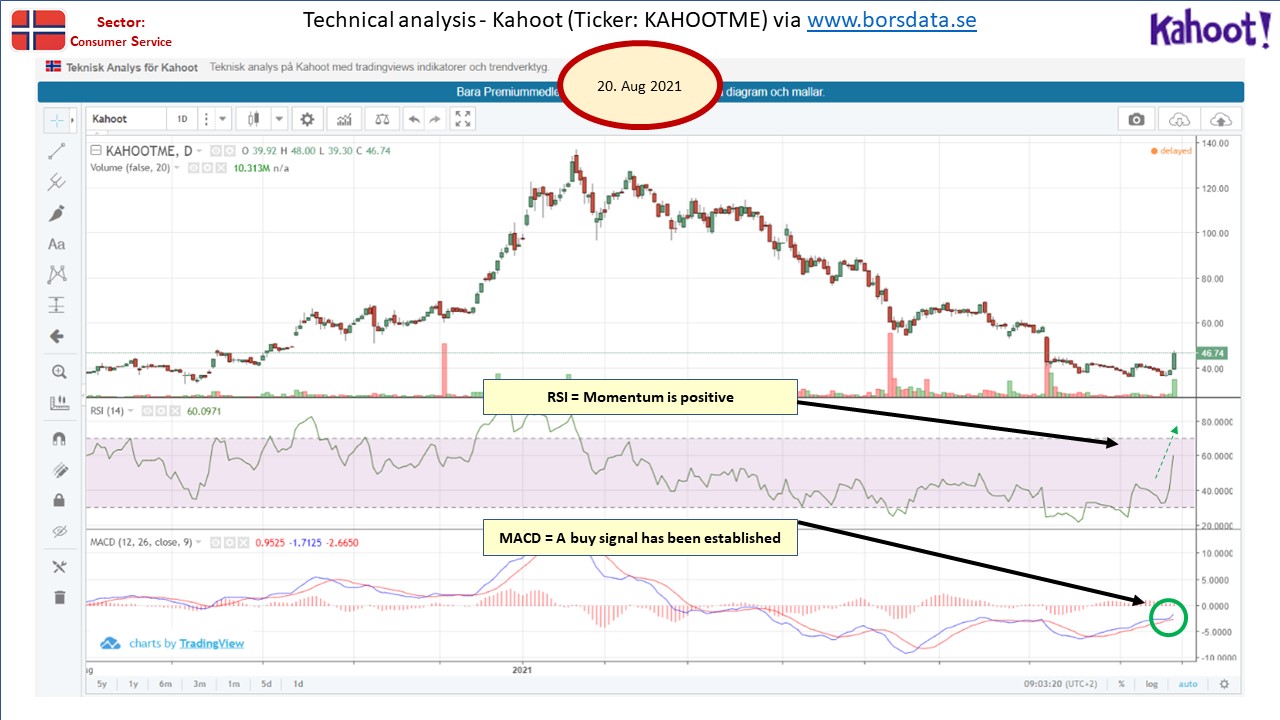This screenshot has height=720, width=1280.
Task: Expand the KAHOOTME, D symbol dropdown
Action: coord(198,151)
